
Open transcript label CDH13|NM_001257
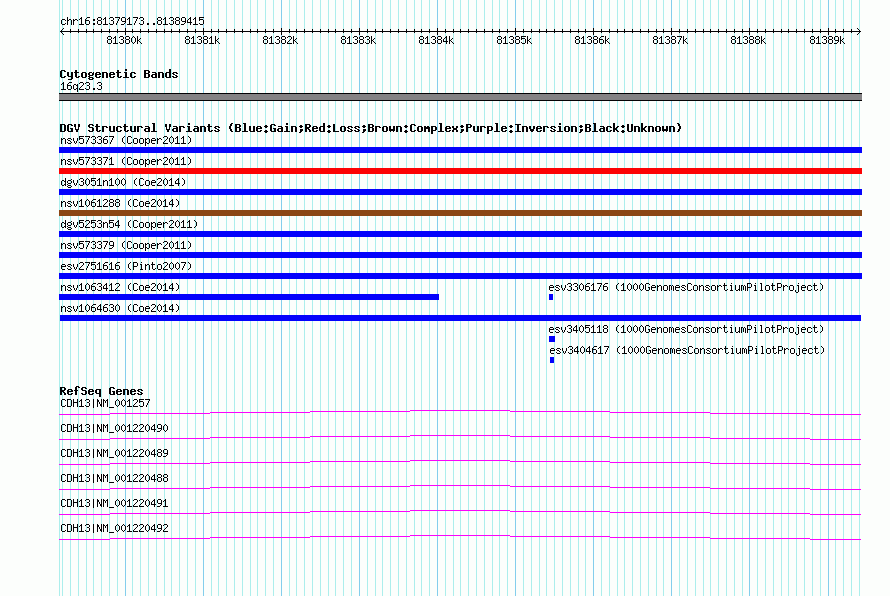[x=105, y=404]
